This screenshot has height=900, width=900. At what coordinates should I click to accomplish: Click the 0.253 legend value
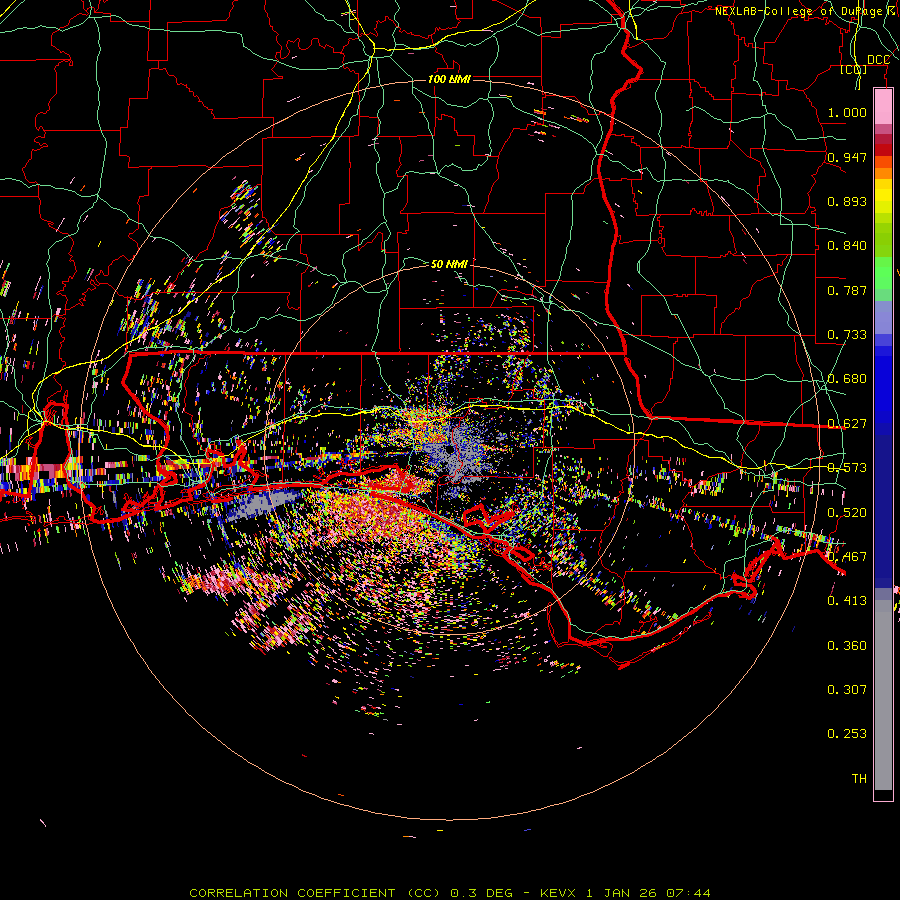coord(847,734)
